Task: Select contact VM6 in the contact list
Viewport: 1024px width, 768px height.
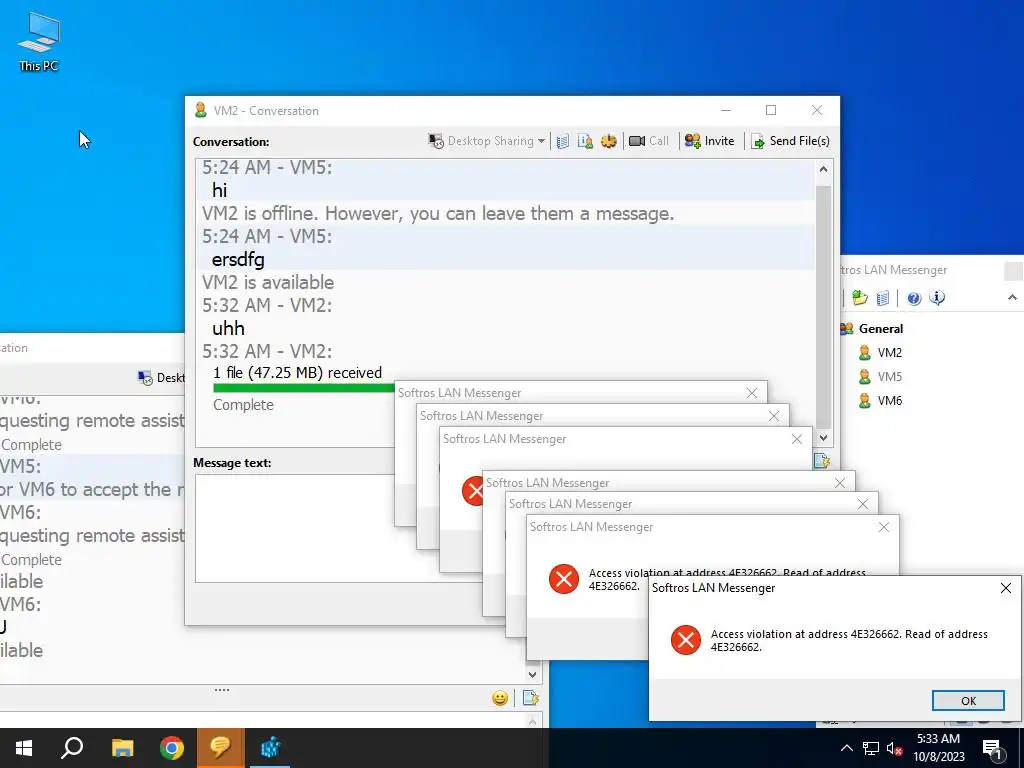Action: click(889, 401)
